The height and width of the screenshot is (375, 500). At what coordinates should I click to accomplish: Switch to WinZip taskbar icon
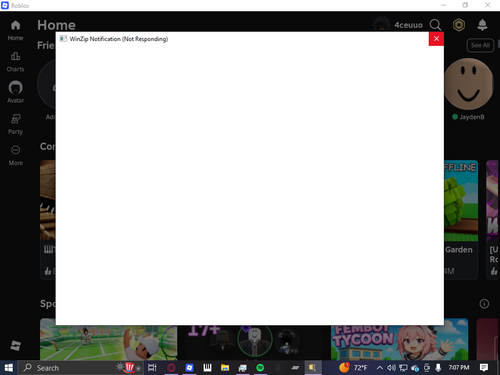(312, 368)
